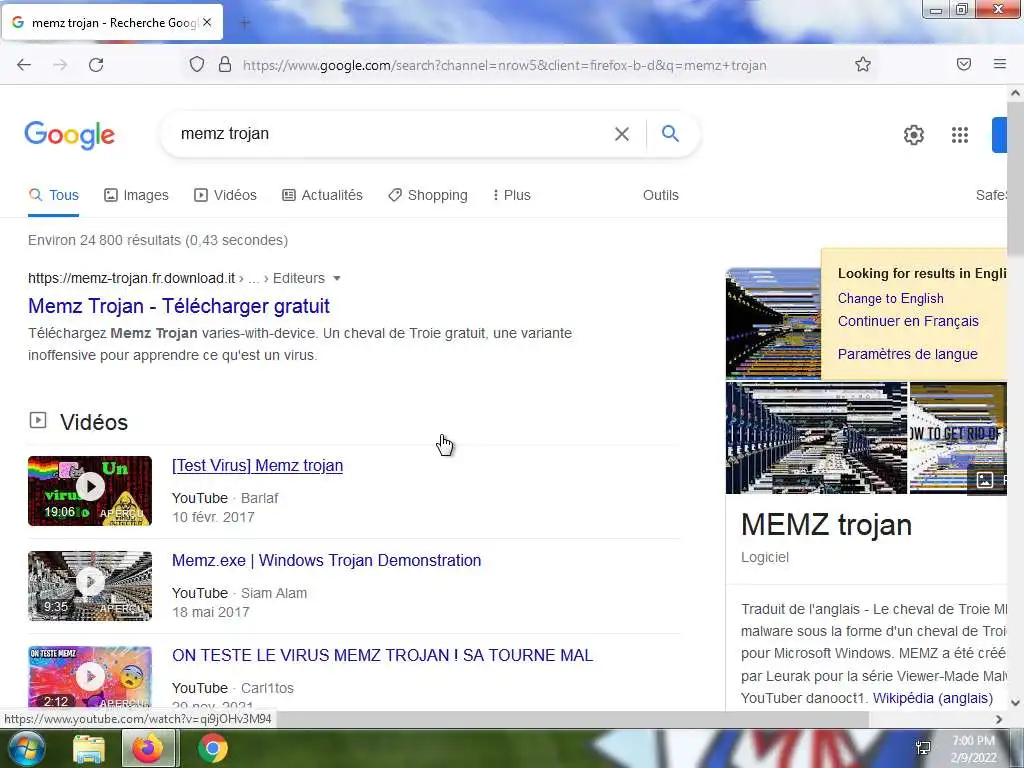Clear the search box with the X

click(622, 134)
